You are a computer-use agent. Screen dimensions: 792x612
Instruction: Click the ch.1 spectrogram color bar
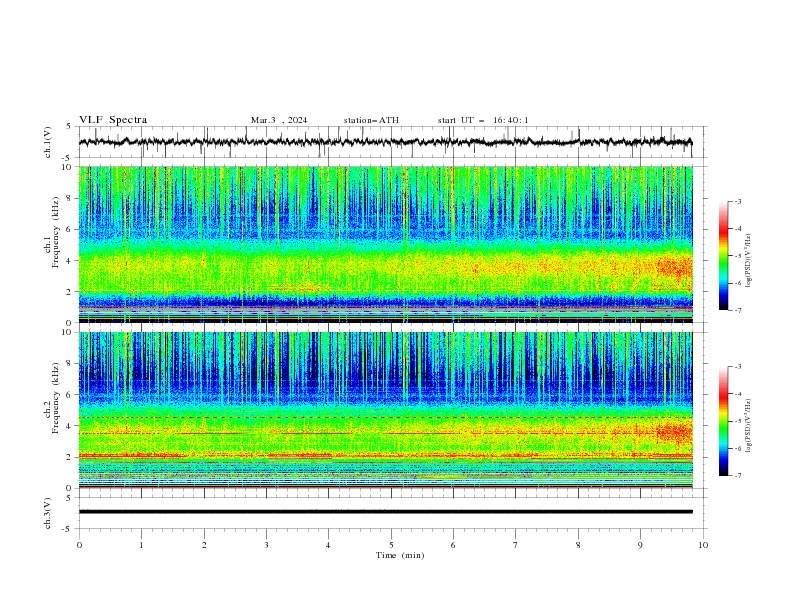click(723, 256)
